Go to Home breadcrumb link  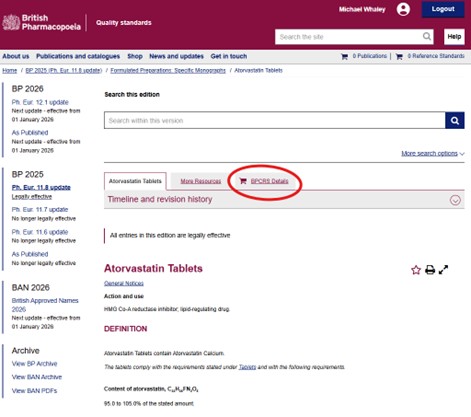click(10, 70)
